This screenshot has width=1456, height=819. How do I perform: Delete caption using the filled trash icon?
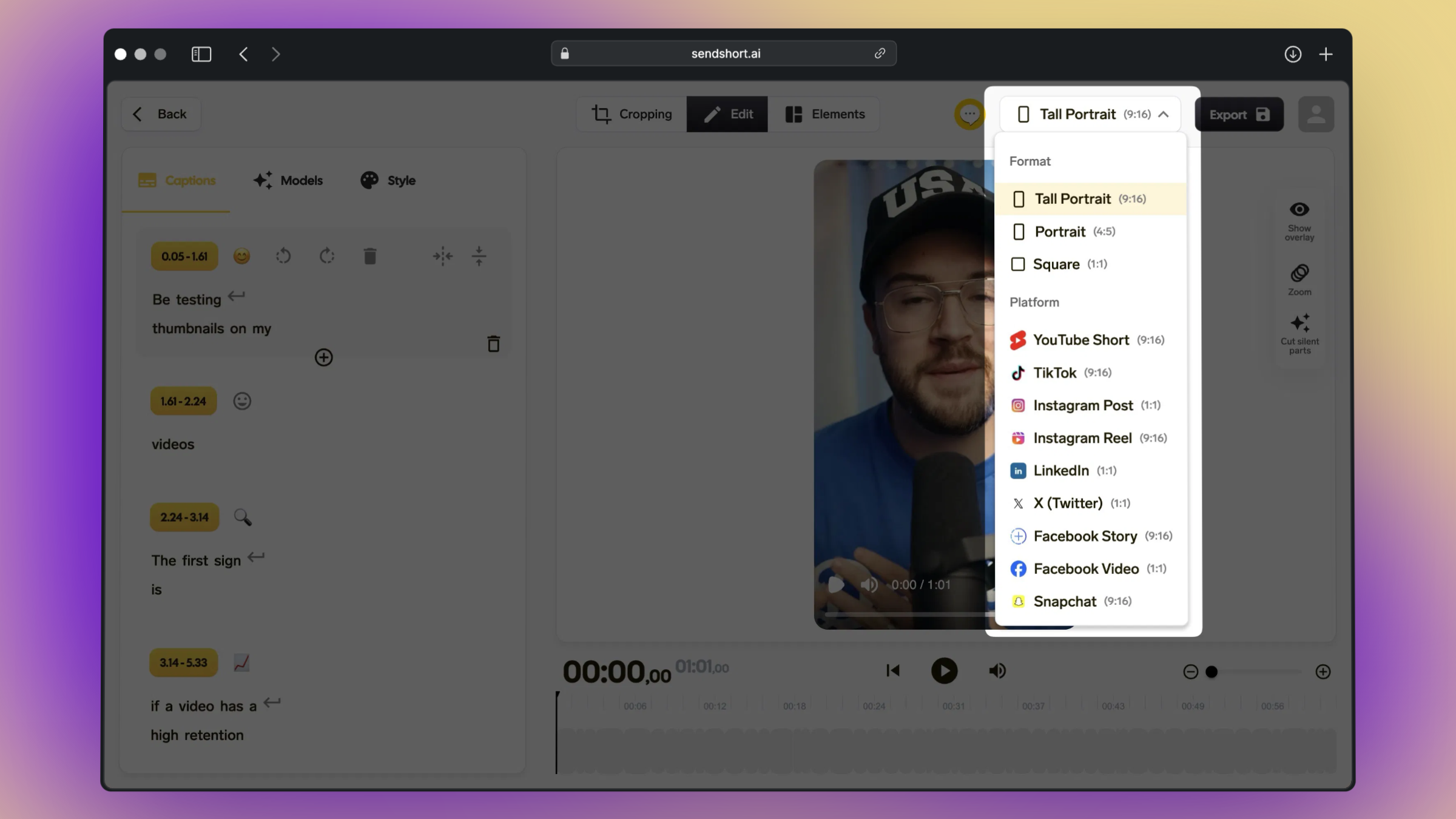click(370, 256)
